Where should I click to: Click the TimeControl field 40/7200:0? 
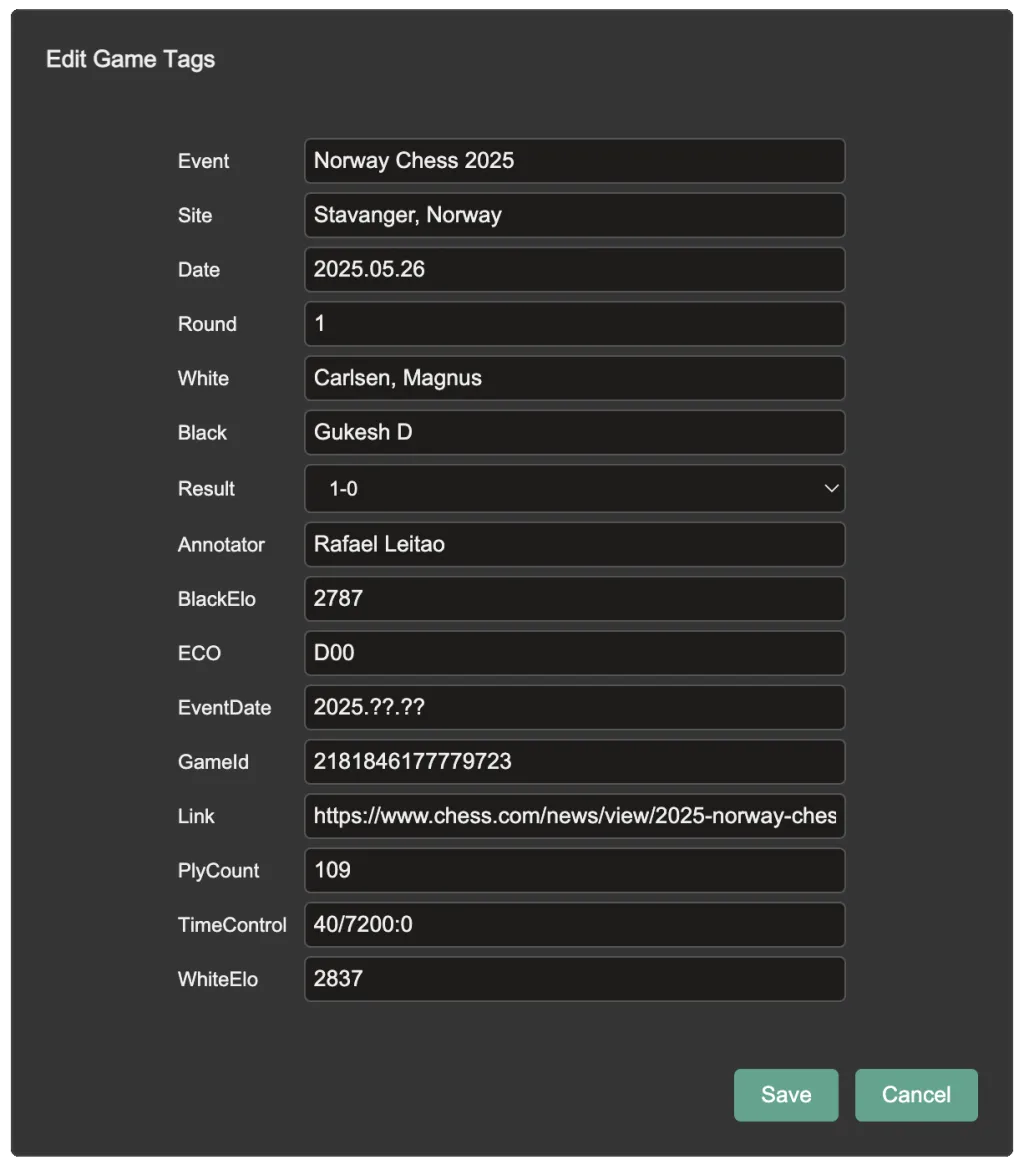tap(574, 925)
